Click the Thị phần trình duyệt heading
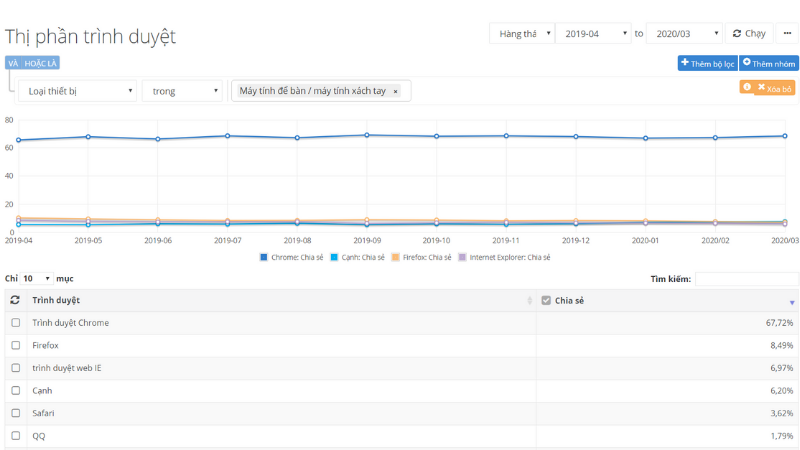The image size is (800, 450). click(x=90, y=37)
